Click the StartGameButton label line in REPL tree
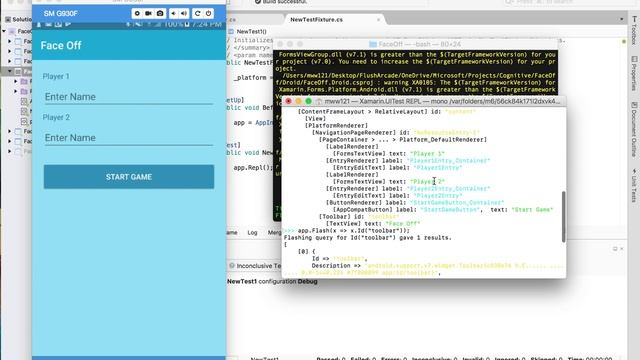Viewport: 640px width, 360px height. pos(443,209)
